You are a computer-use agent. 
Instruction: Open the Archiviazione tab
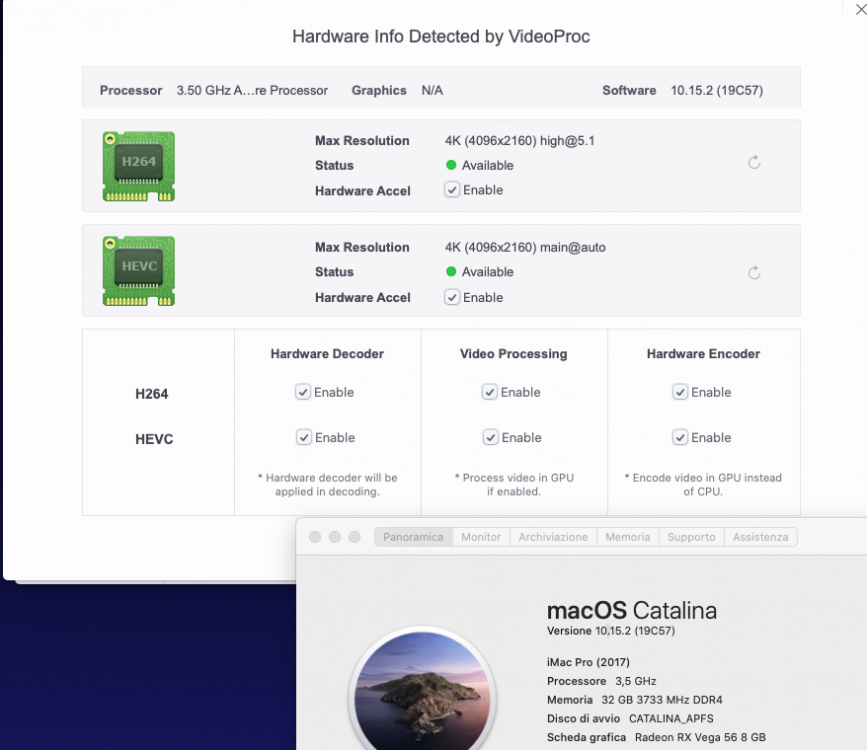pyautogui.click(x=553, y=537)
